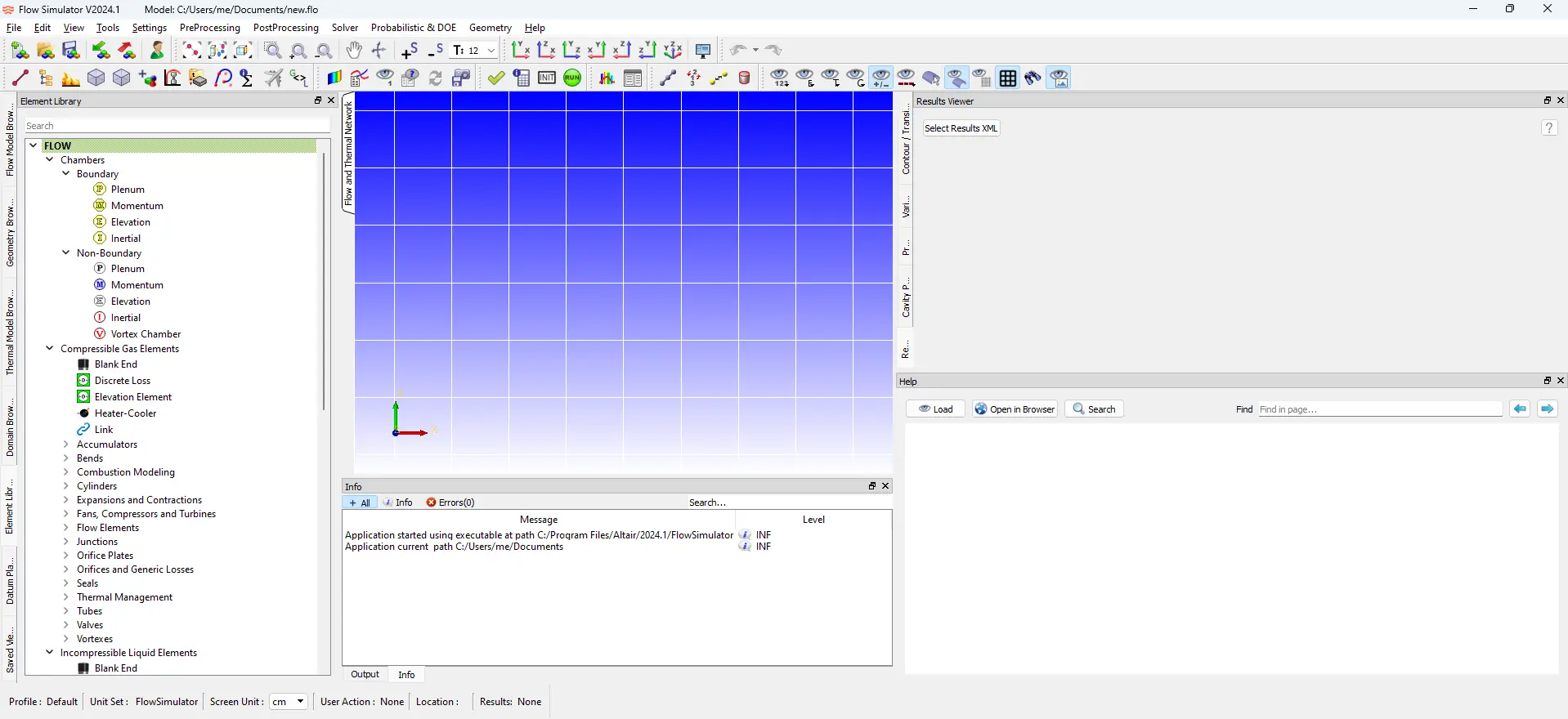Click the green checkmark validate model icon
1568x719 pixels.
[x=496, y=78]
